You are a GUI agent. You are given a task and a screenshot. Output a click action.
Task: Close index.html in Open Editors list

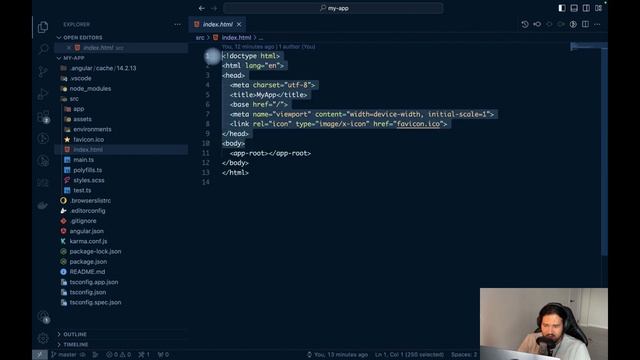[x=69, y=48]
